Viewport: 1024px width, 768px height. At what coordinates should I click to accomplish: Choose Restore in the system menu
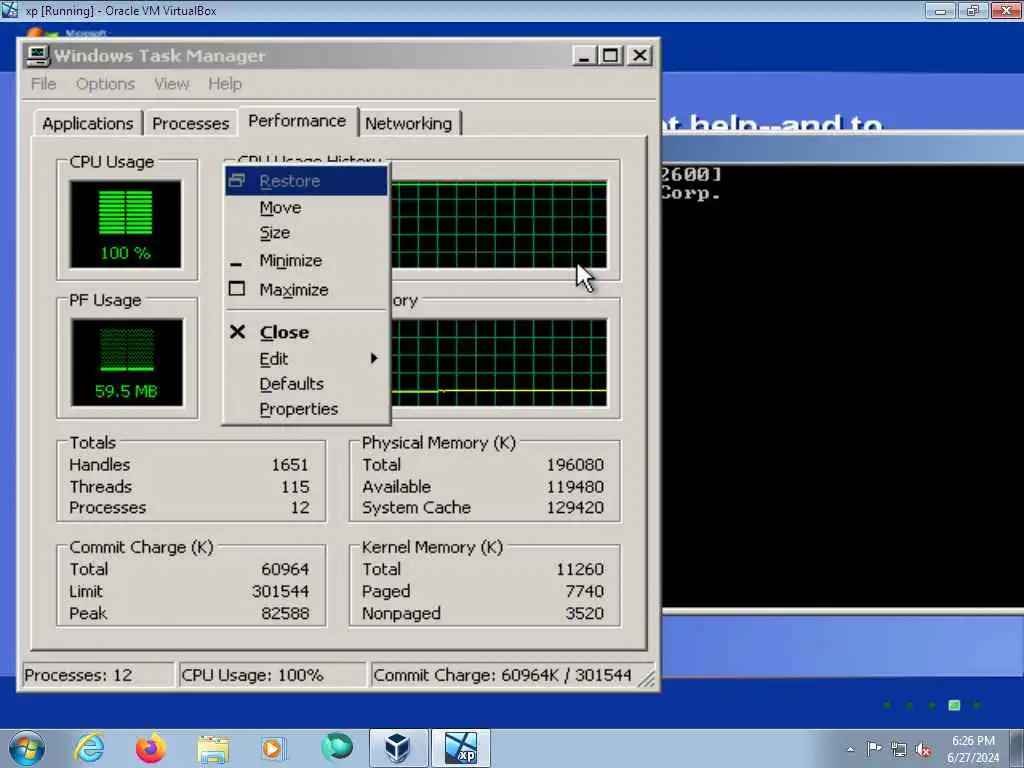[x=306, y=181]
